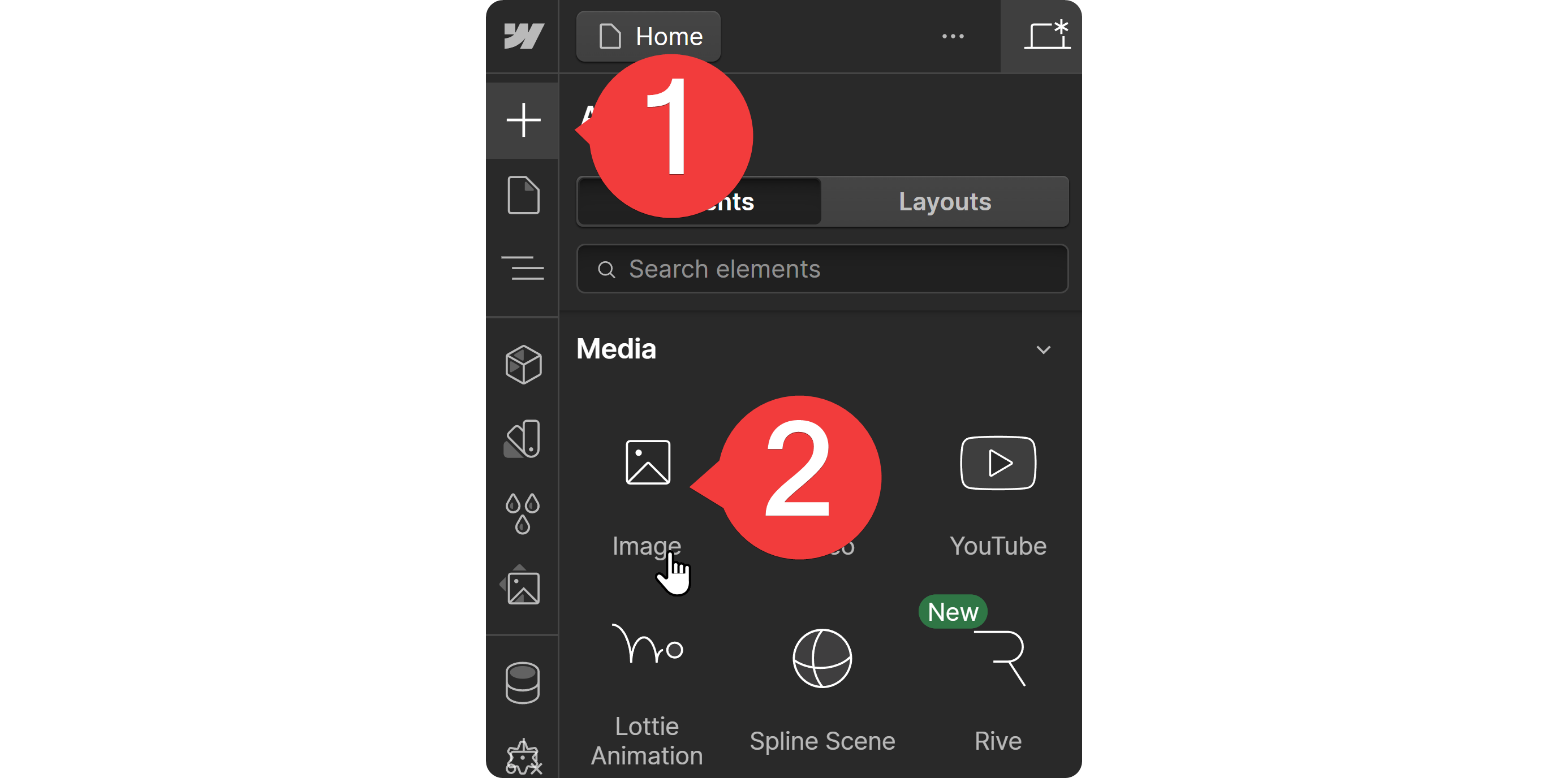1568x778 pixels.
Task: Select the Pages panel icon
Action: click(x=521, y=196)
